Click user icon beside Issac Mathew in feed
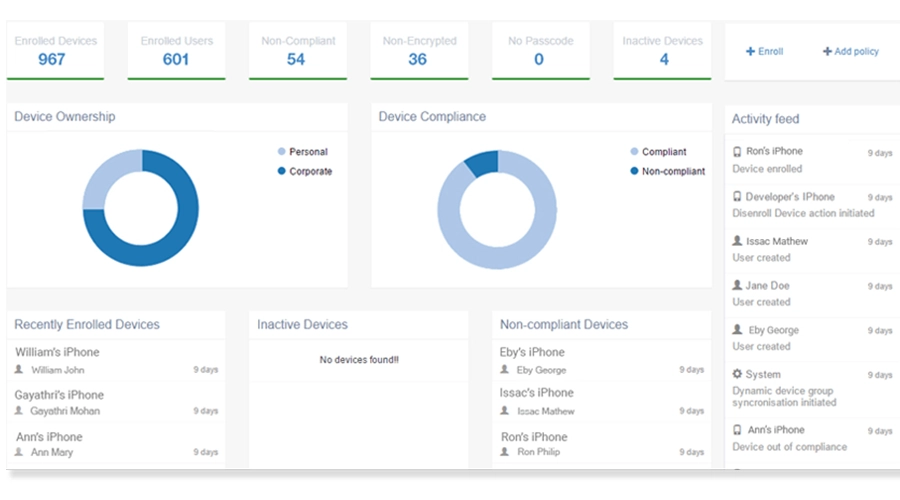Screen dimensions: 900x500 tap(738, 241)
